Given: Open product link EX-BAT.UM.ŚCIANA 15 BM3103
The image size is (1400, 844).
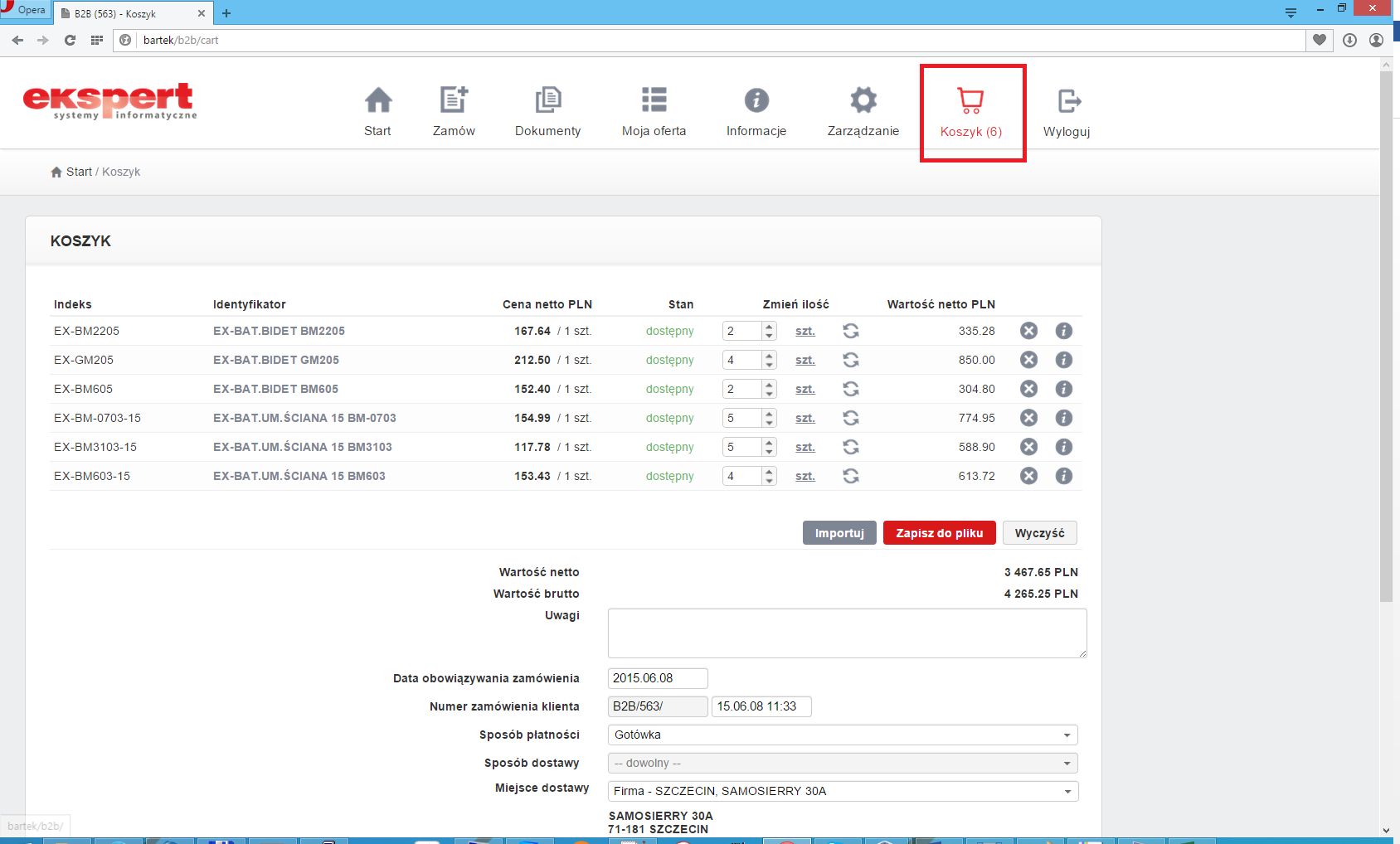Looking at the screenshot, I should click(x=303, y=447).
